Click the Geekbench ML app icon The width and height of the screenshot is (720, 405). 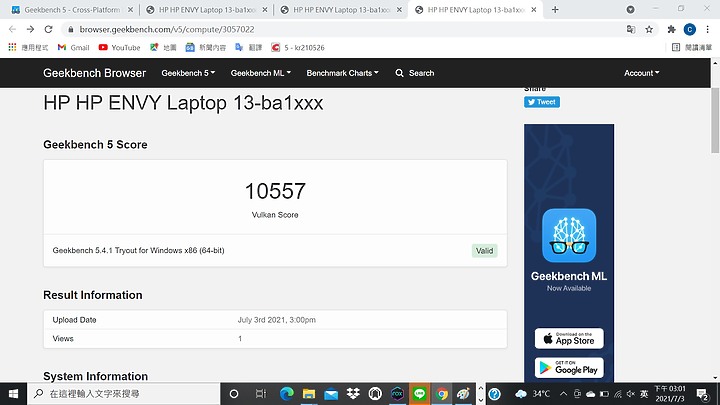point(569,236)
